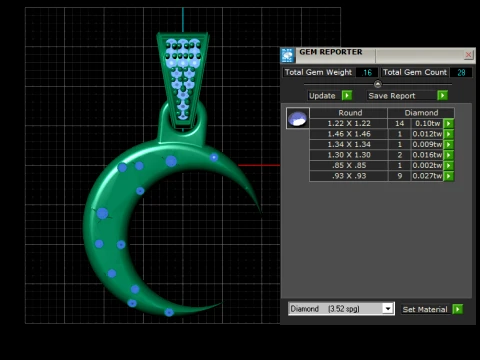Image resolution: width=480 pixels, height=360 pixels.
Task: Select the .93 X .93 size cell
Action: click(x=349, y=176)
